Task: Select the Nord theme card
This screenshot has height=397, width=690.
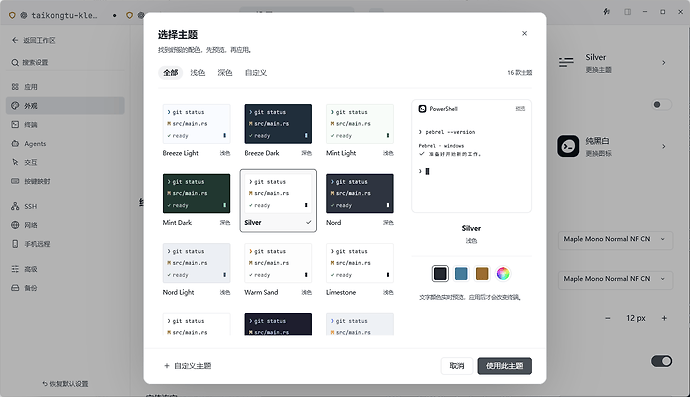Action: 360,200
